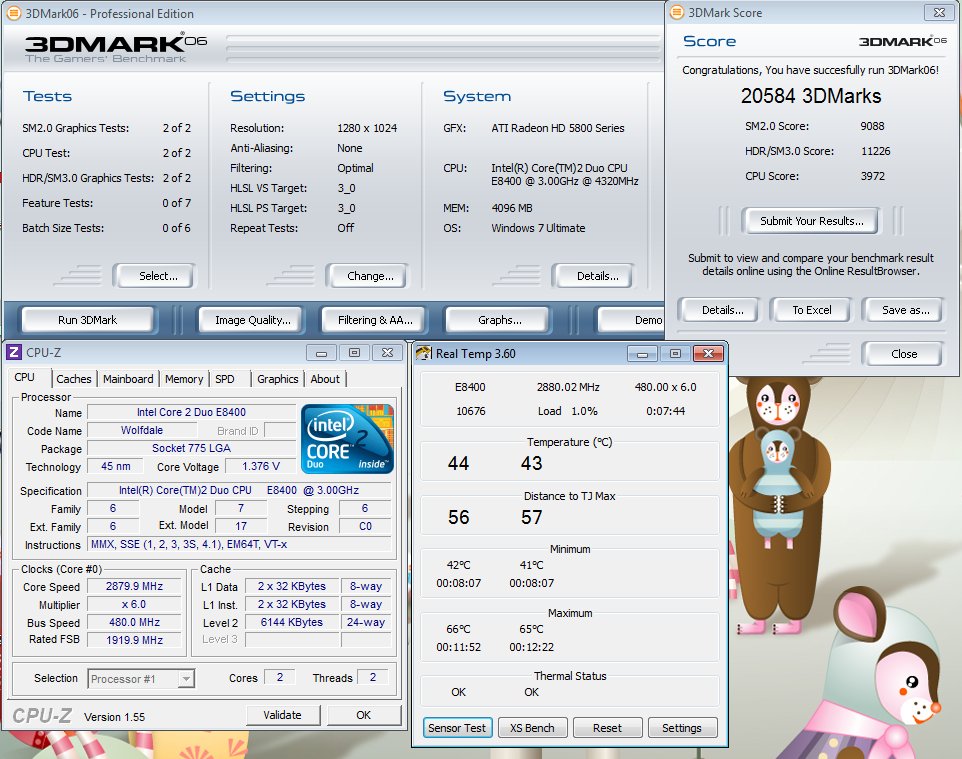Open Details in the 3DMark Score window

[722, 310]
